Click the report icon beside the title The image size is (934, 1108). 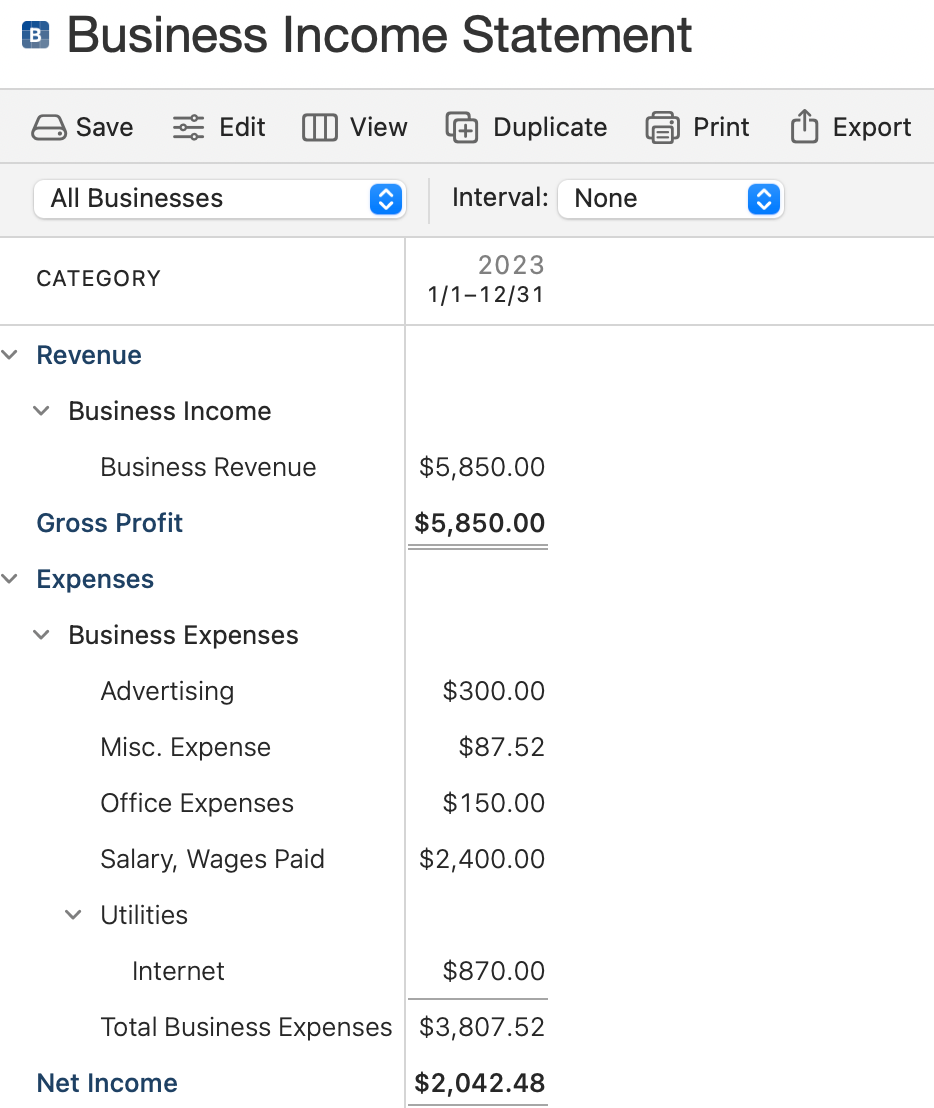click(35, 37)
